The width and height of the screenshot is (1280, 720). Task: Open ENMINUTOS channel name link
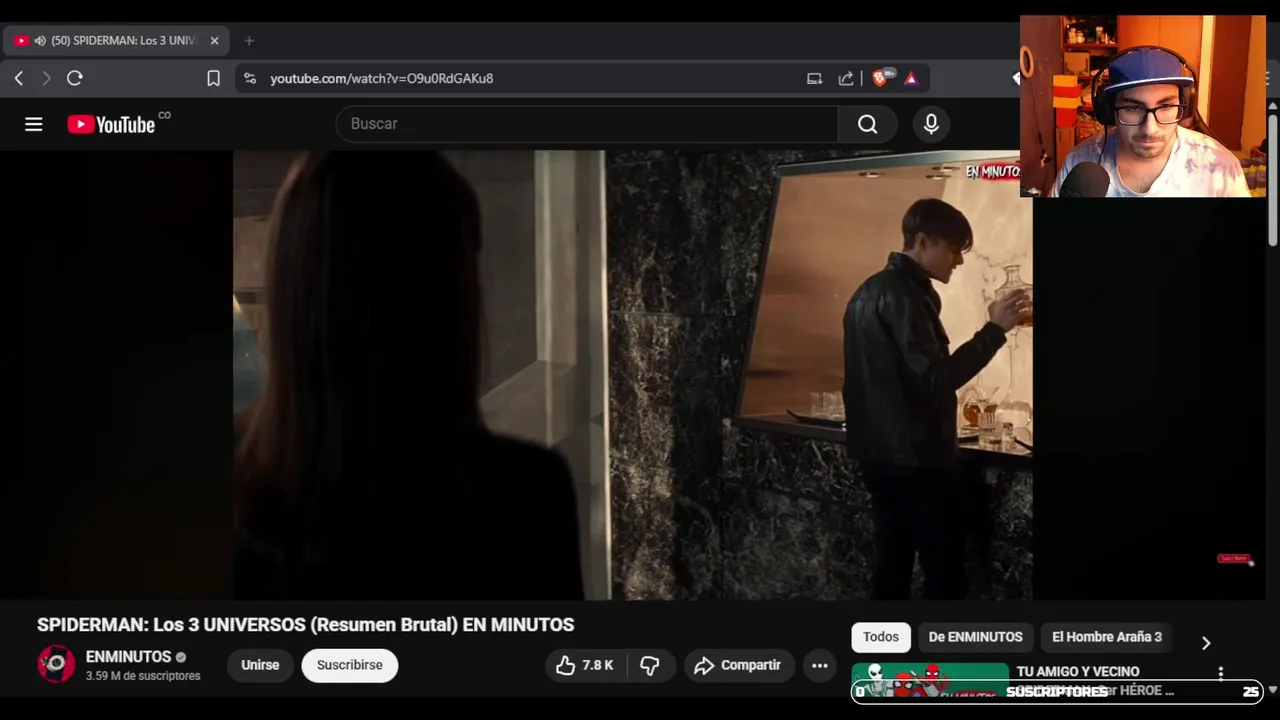click(128, 657)
